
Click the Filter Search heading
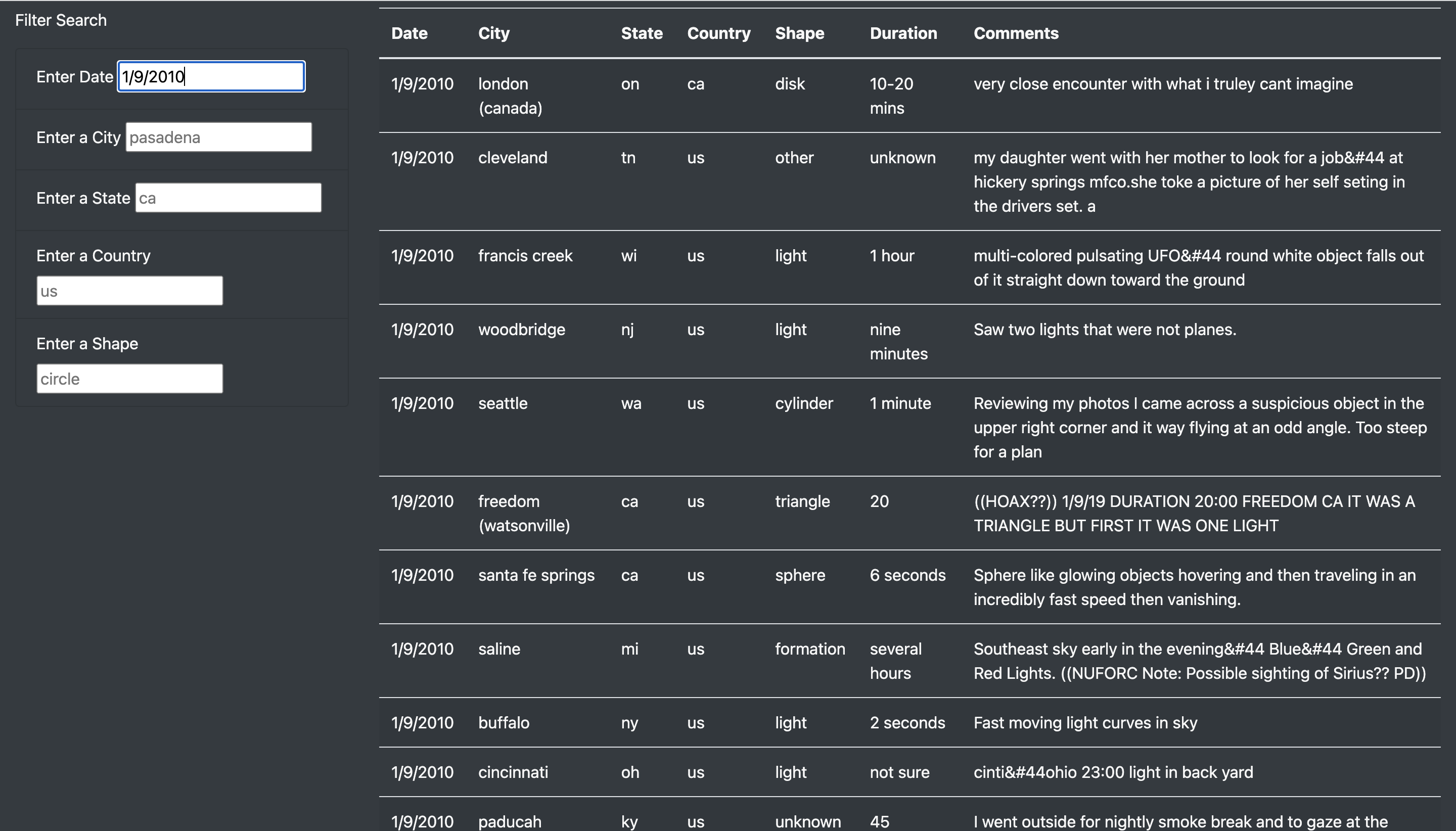pyautogui.click(x=61, y=21)
